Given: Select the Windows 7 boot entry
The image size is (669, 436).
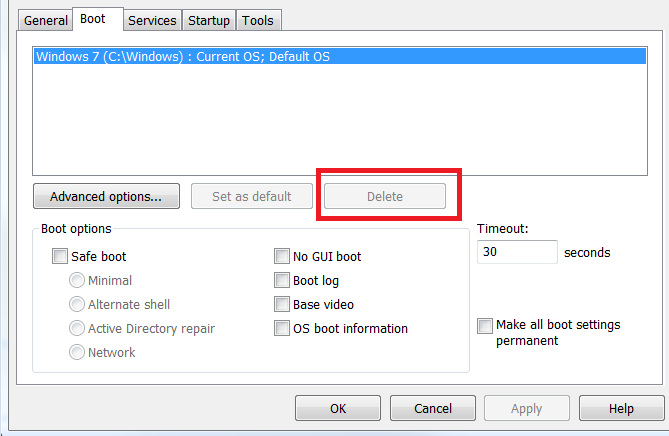Looking at the screenshot, I should pos(340,56).
